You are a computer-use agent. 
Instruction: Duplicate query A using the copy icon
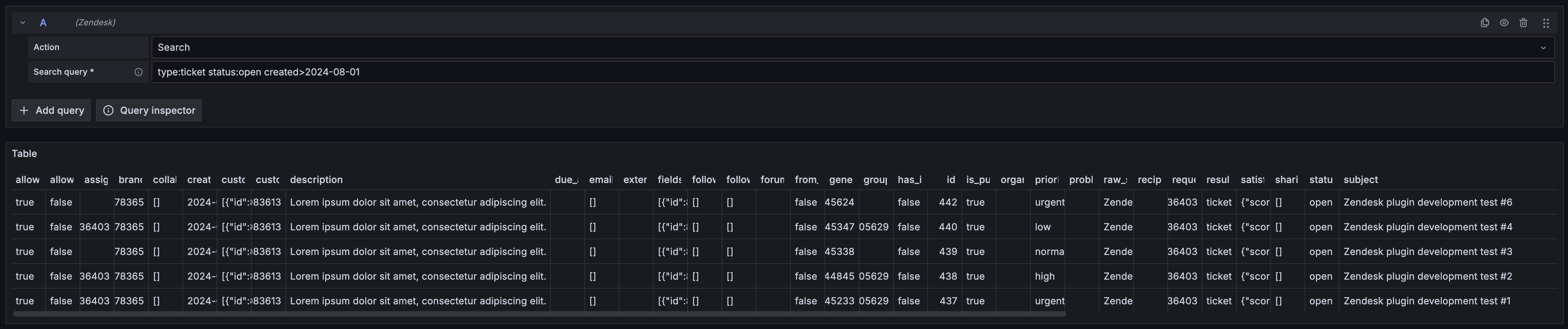(x=1485, y=23)
